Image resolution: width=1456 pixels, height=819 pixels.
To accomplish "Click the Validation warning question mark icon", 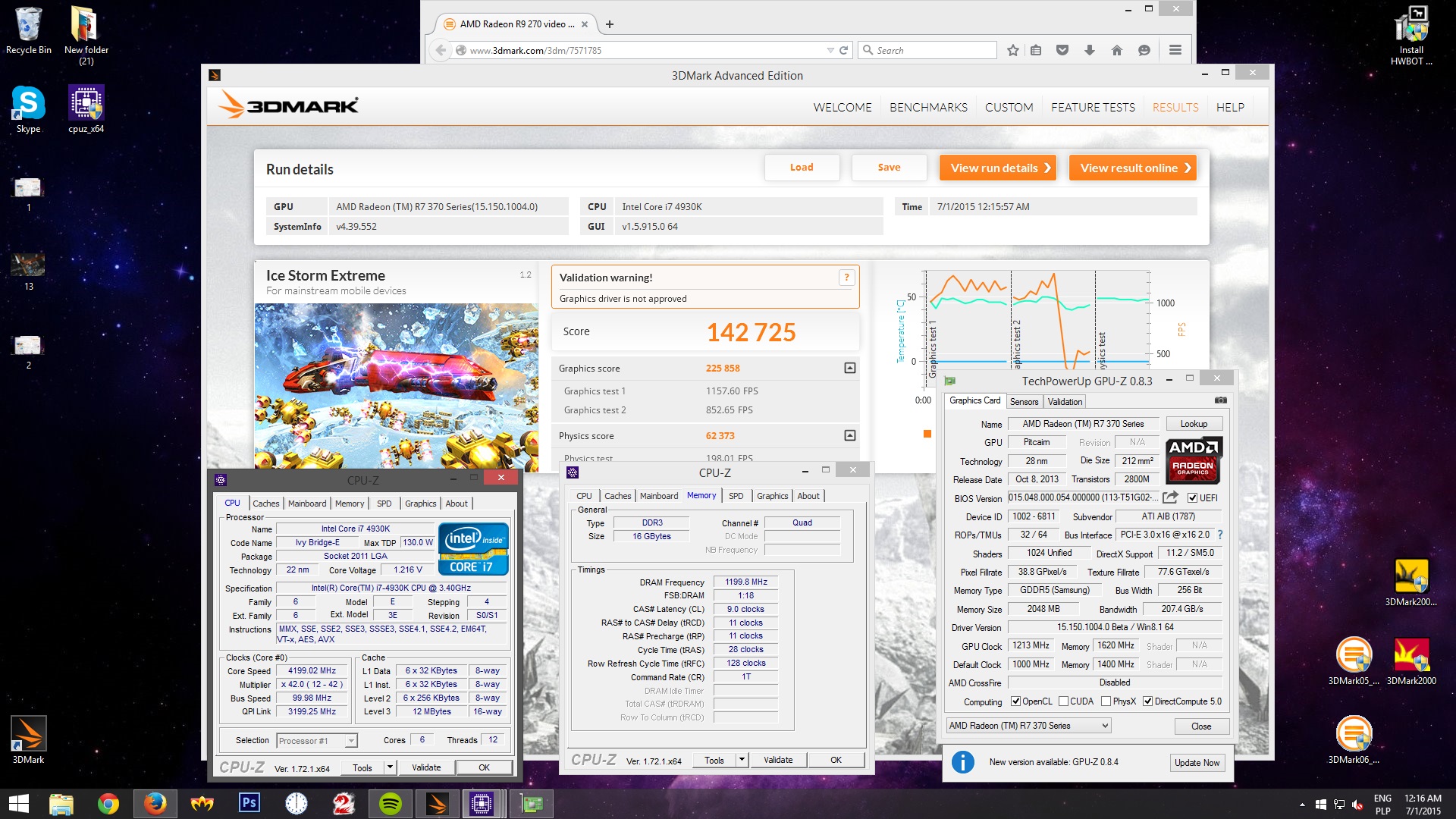I will pyautogui.click(x=846, y=278).
